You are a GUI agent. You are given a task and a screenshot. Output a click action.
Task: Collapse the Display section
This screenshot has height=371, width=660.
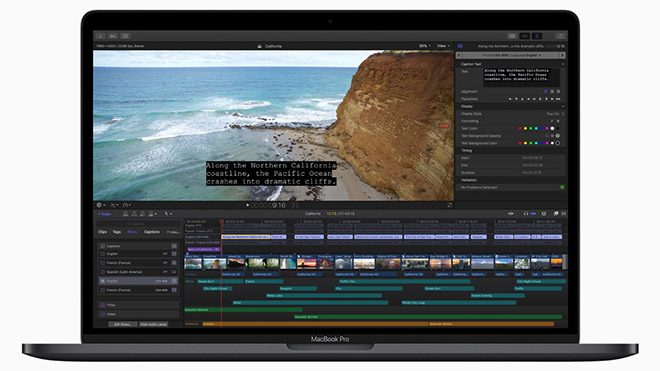click(x=562, y=107)
